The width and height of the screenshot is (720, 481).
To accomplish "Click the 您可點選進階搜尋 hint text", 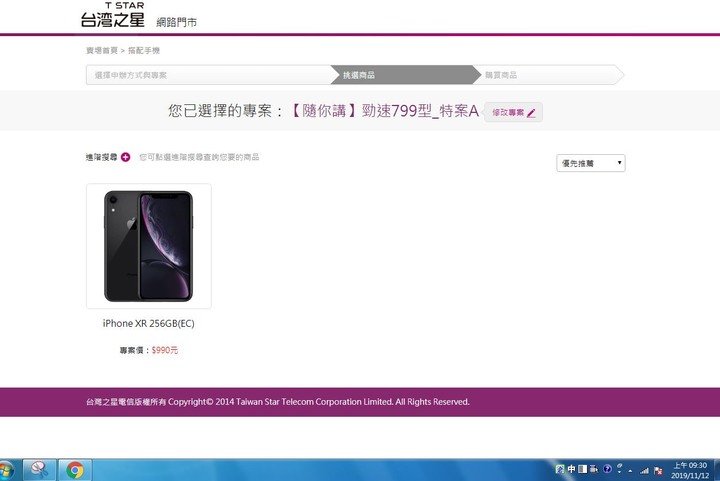I will click(x=199, y=157).
